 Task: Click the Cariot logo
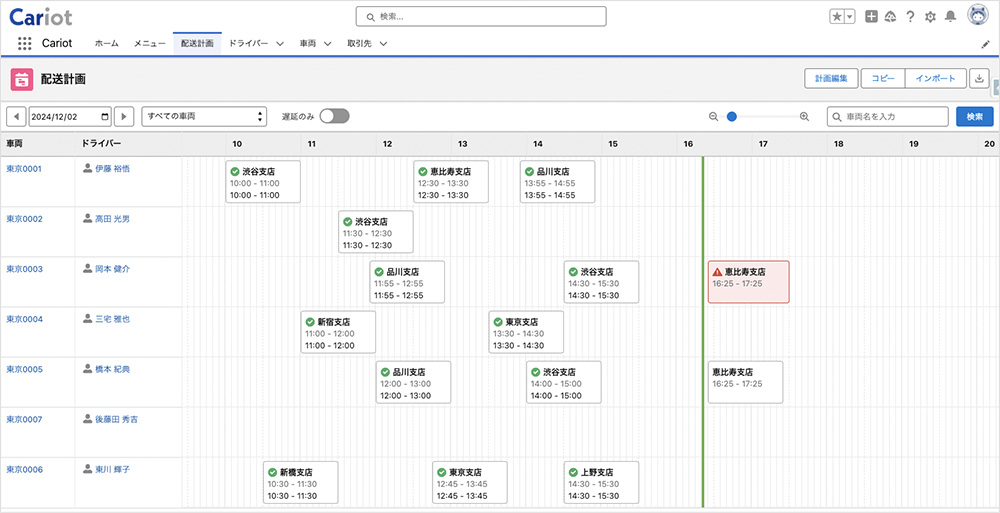pos(41,16)
